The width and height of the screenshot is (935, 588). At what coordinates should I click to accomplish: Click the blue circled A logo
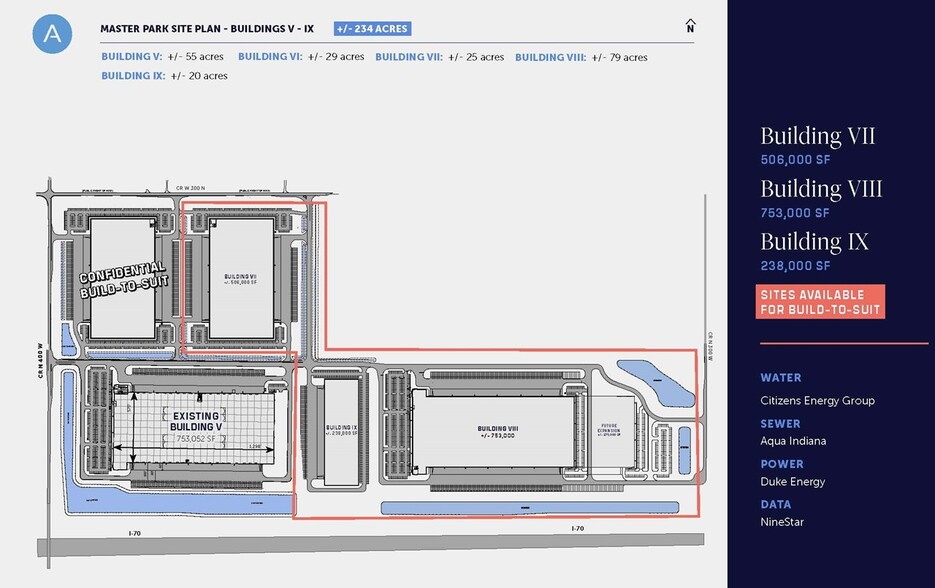52,32
